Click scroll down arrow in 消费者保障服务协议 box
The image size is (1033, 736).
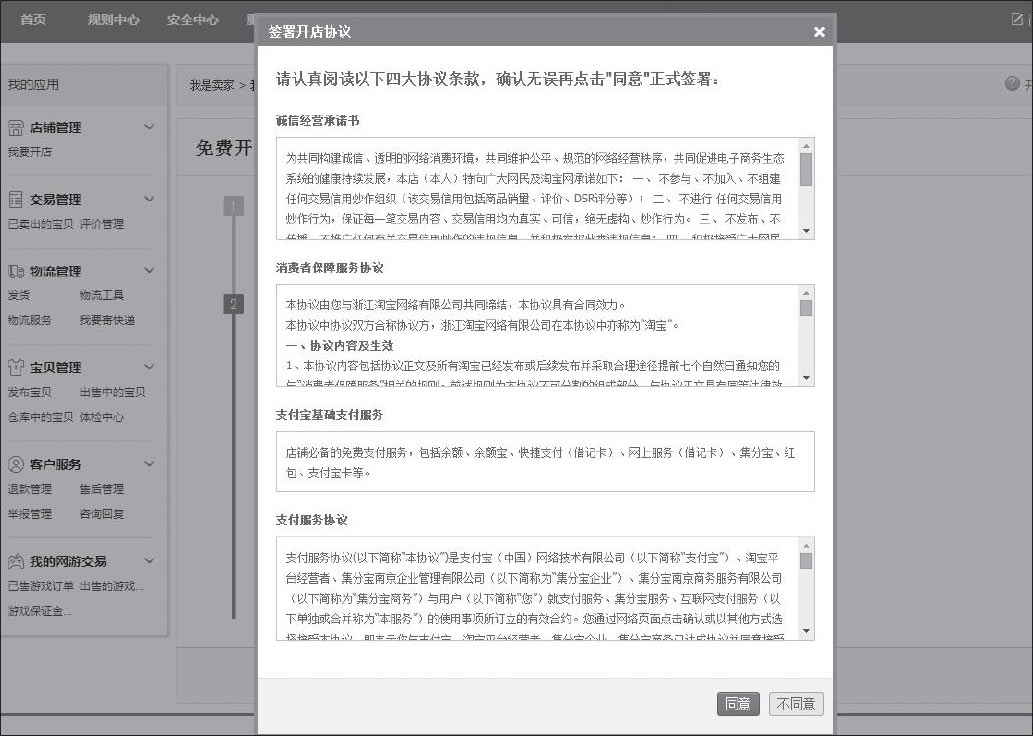coord(806,378)
